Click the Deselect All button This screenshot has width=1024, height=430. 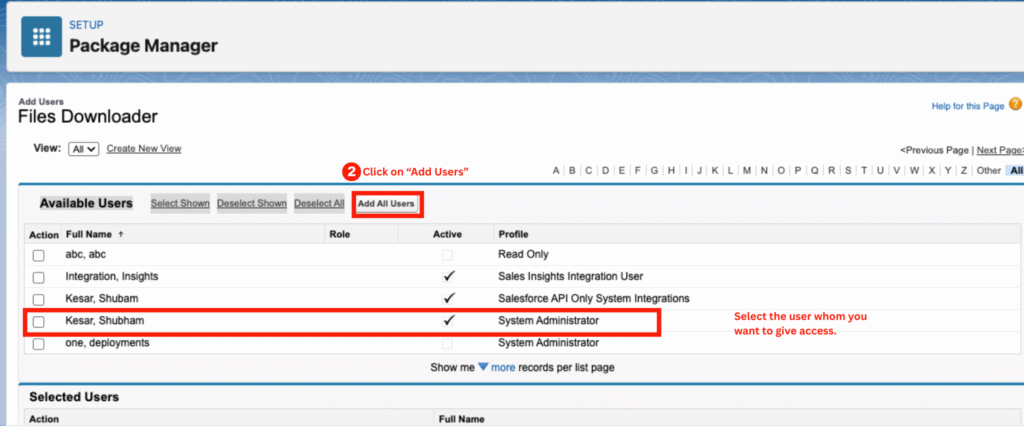pyautogui.click(x=319, y=203)
